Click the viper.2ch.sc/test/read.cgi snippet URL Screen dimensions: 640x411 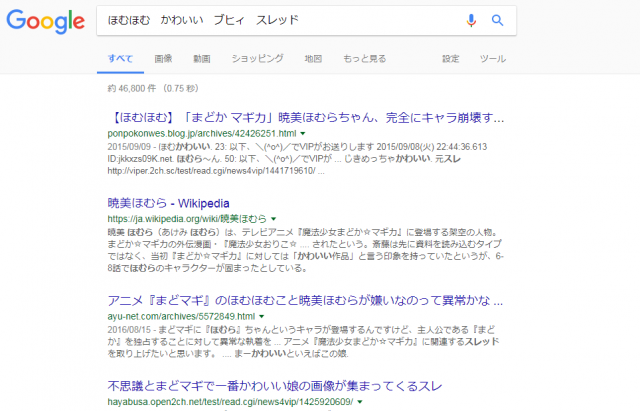pyautogui.click(x=211, y=171)
